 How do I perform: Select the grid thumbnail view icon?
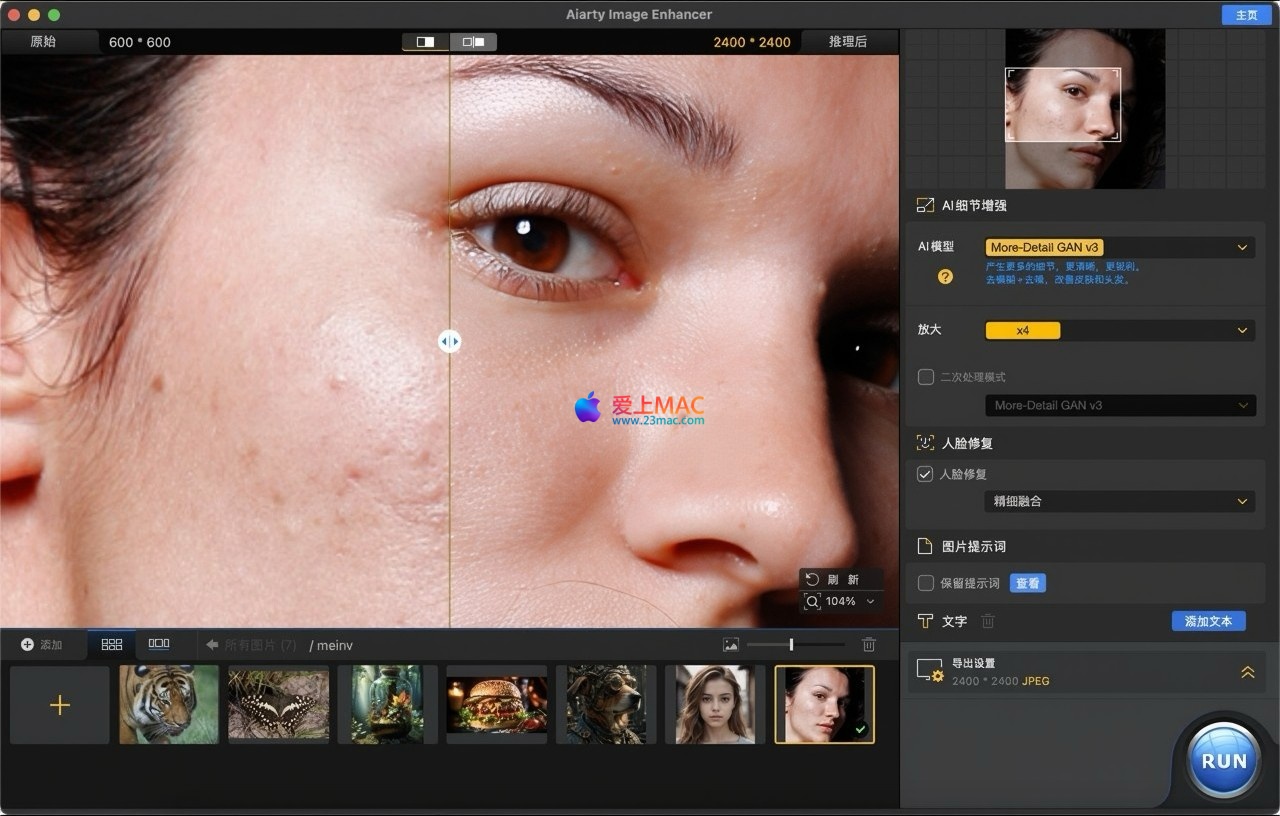(112, 645)
